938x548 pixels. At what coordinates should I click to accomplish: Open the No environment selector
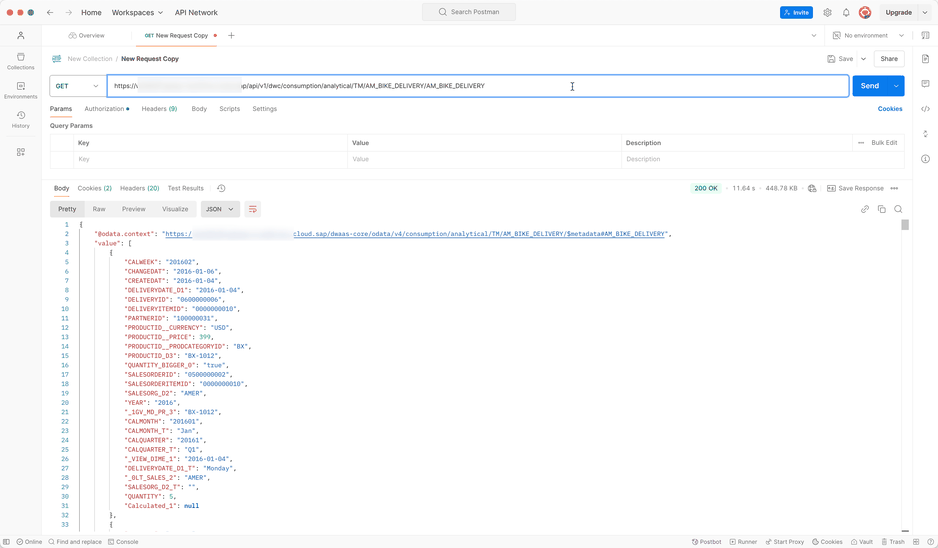coord(868,35)
